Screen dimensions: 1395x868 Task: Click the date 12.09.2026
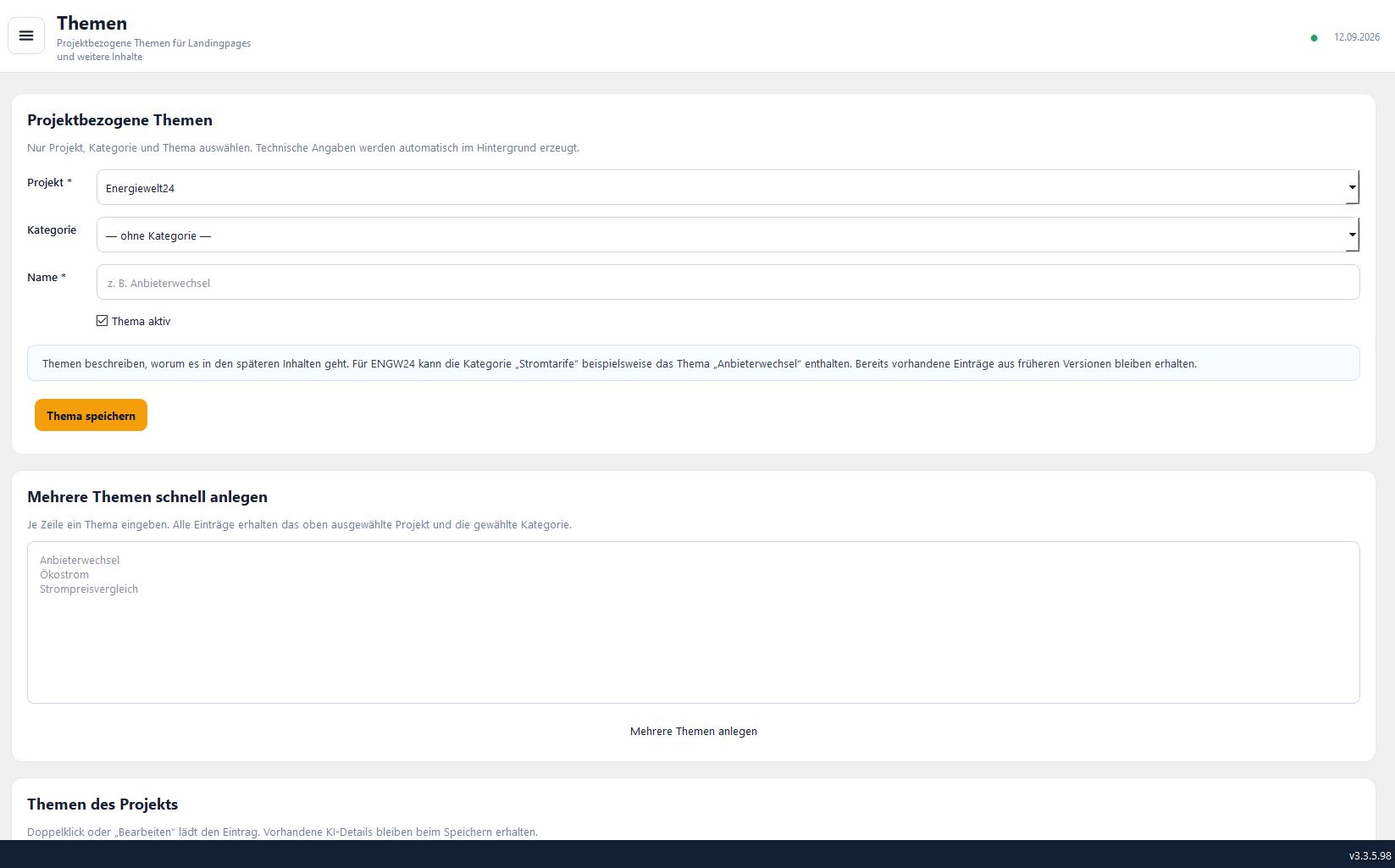pyautogui.click(x=1356, y=37)
